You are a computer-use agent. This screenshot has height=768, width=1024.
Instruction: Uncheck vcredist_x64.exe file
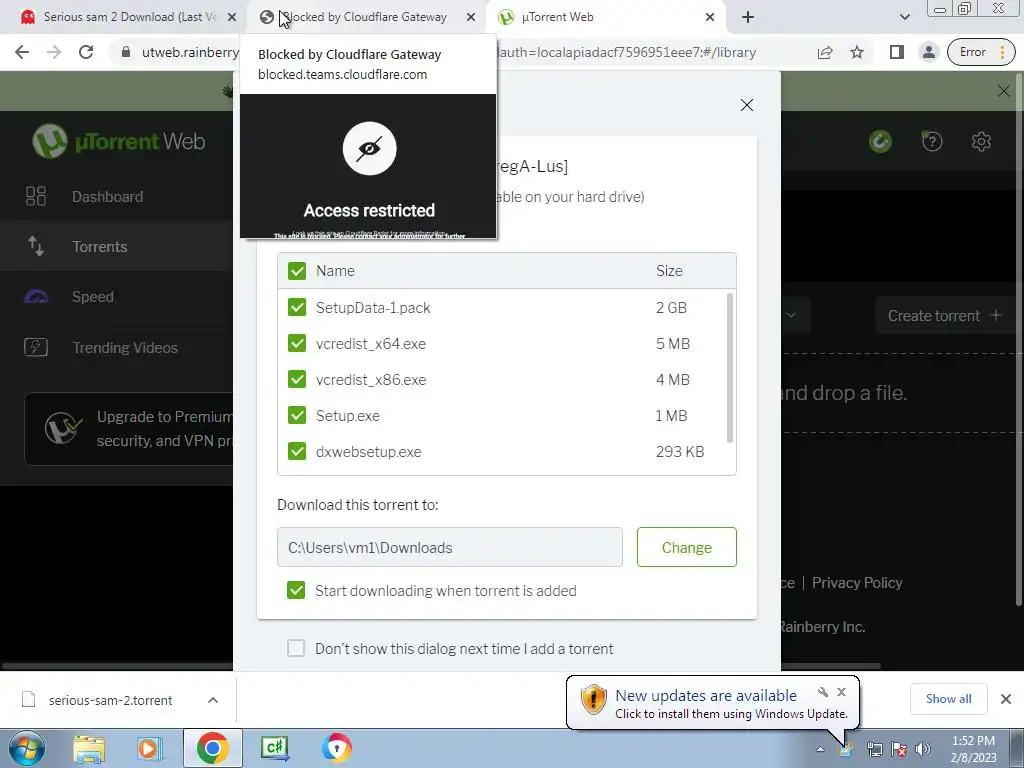(x=296, y=343)
